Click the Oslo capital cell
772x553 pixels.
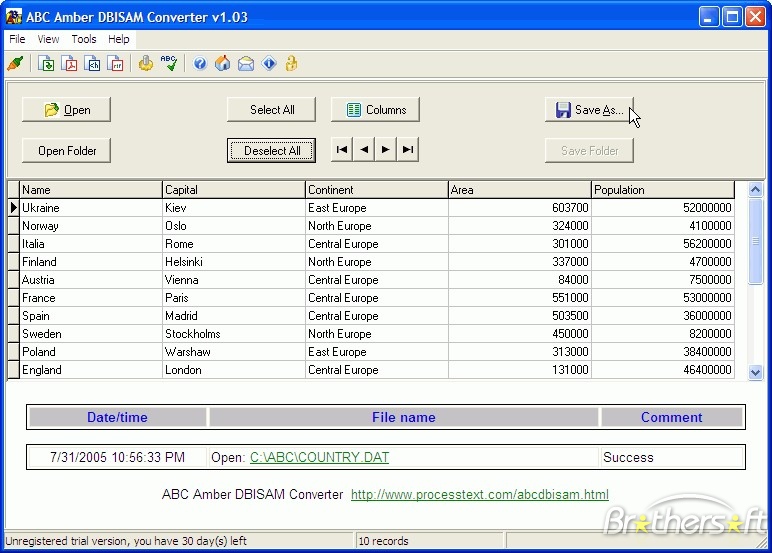233,226
